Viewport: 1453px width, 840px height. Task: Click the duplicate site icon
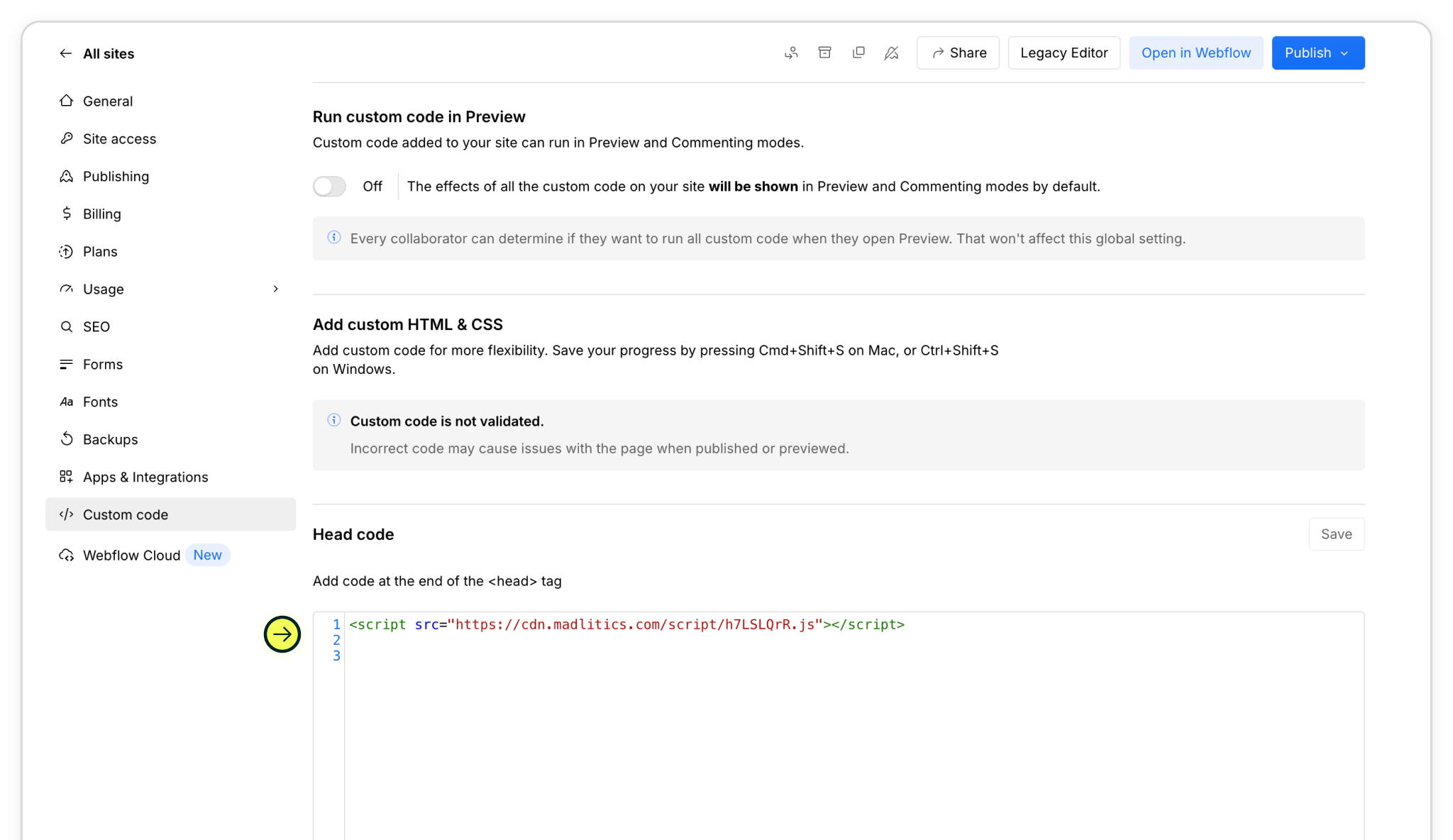858,52
